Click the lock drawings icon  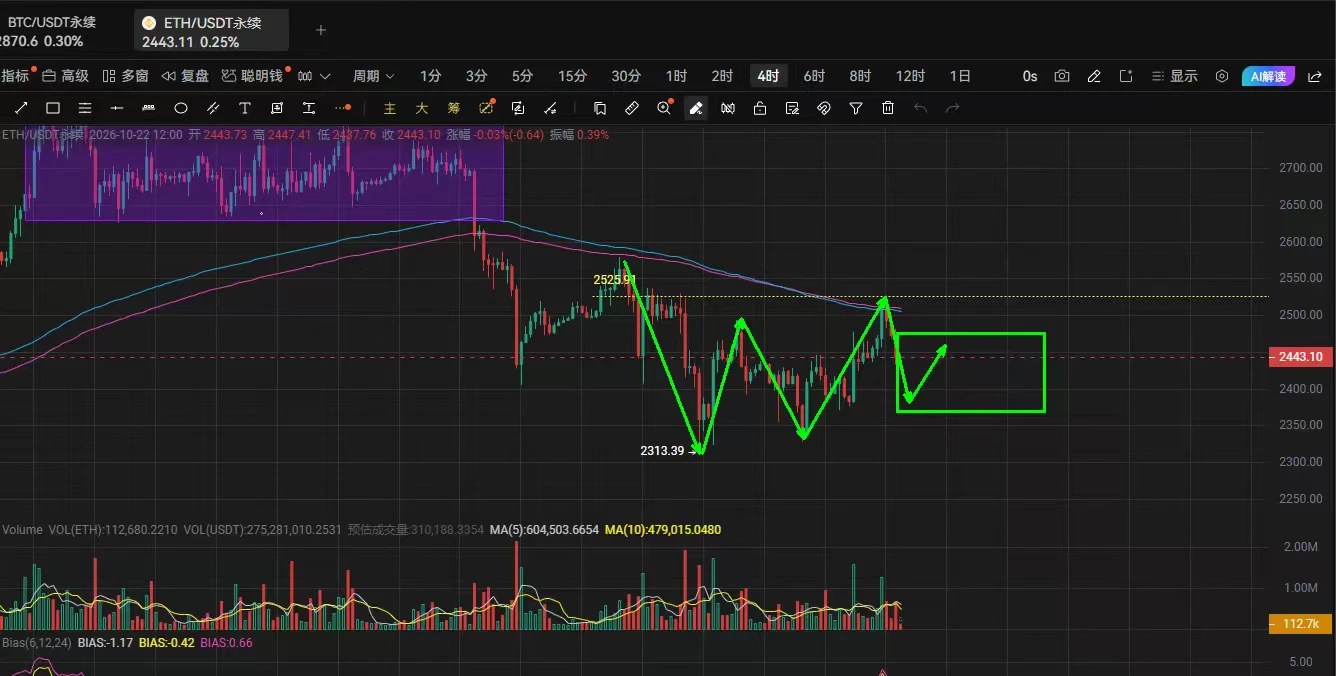click(760, 108)
